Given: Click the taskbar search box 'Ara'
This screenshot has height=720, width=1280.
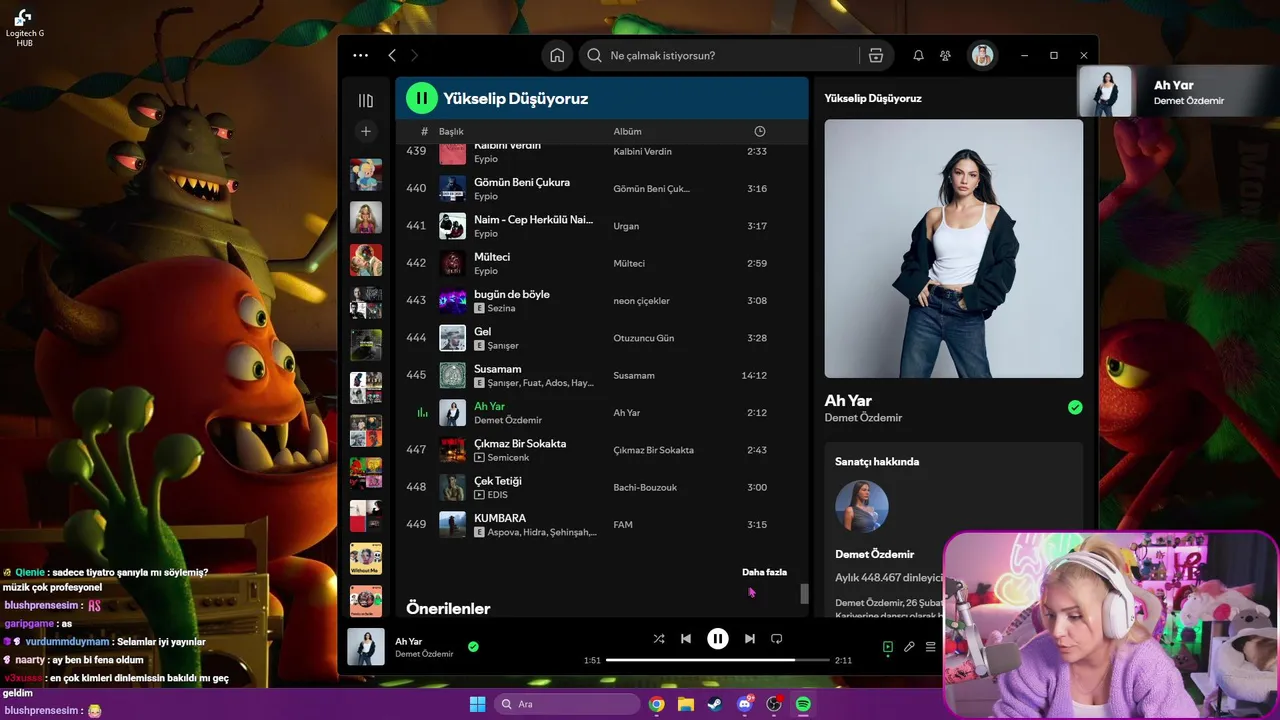Looking at the screenshot, I should [x=567, y=704].
